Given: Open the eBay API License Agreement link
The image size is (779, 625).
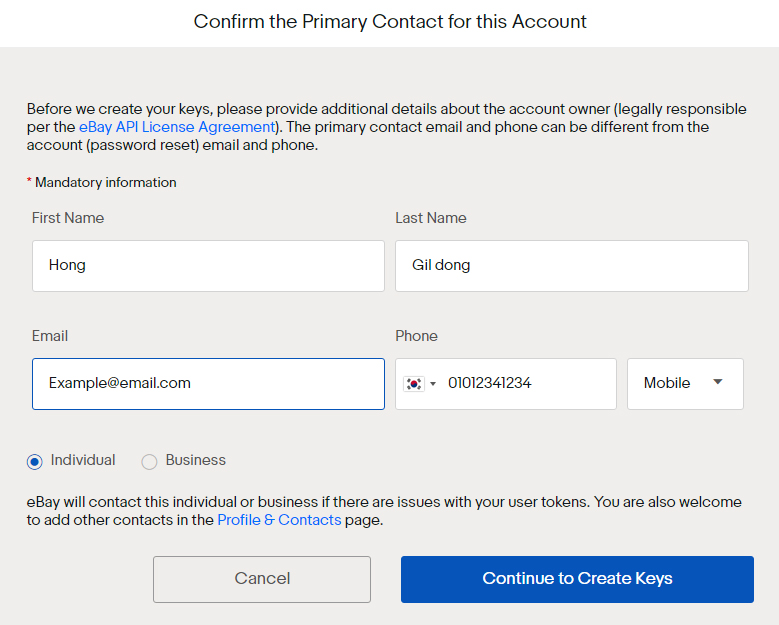Looking at the screenshot, I should 177,127.
